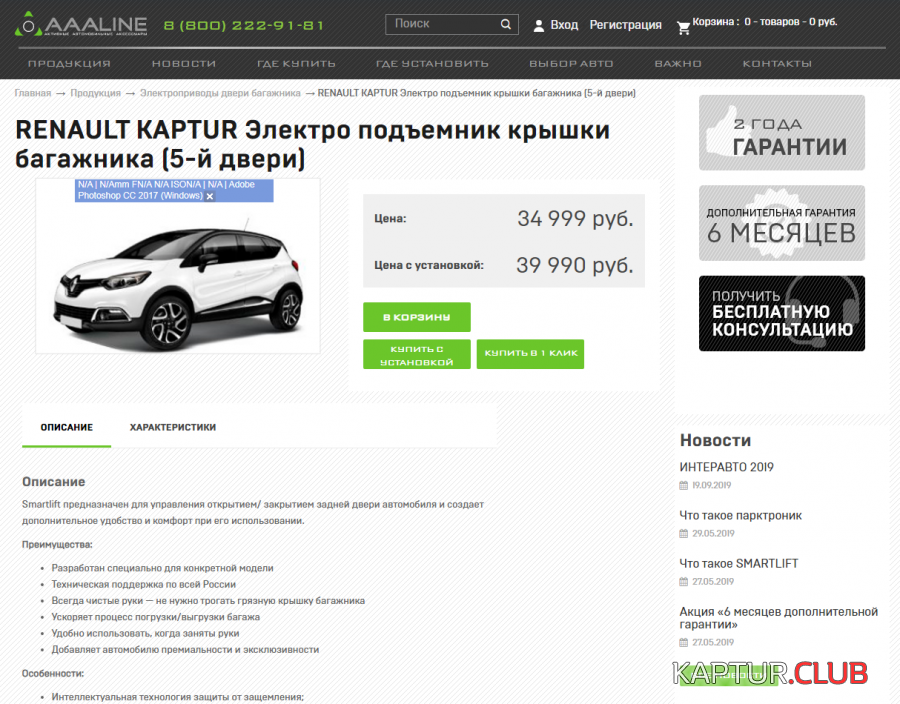
Task: Click the product title heading
Action: 312,144
